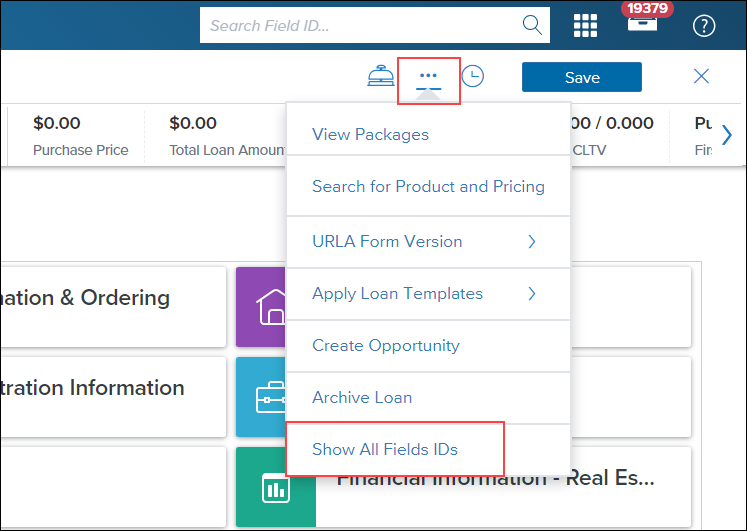Close the loan with the X icon

(701, 76)
